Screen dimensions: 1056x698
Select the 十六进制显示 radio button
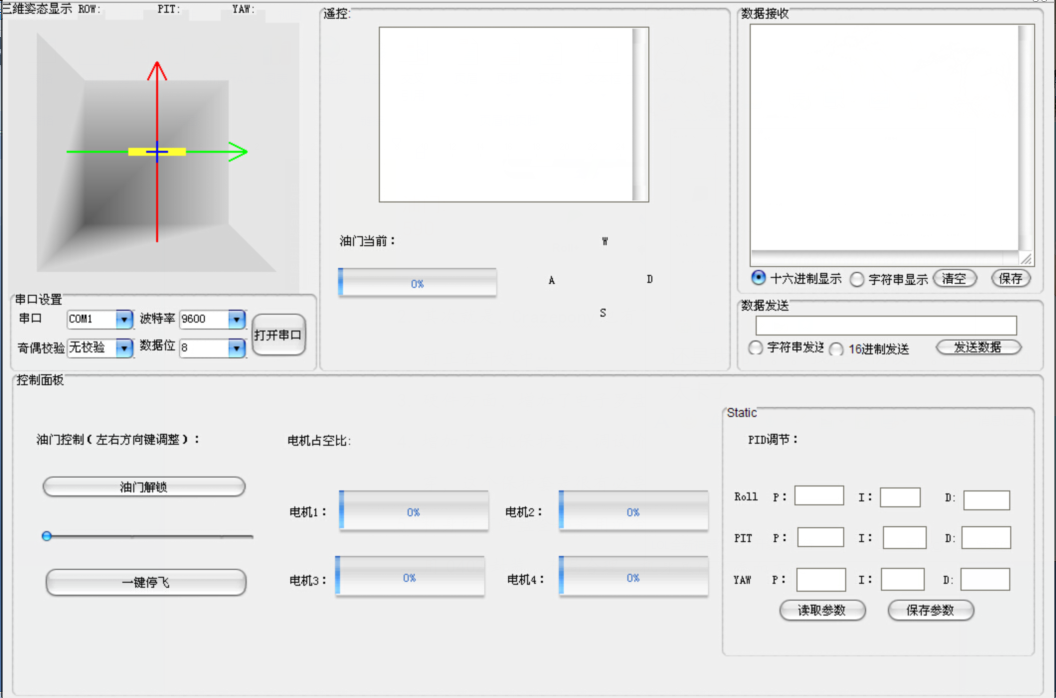758,278
